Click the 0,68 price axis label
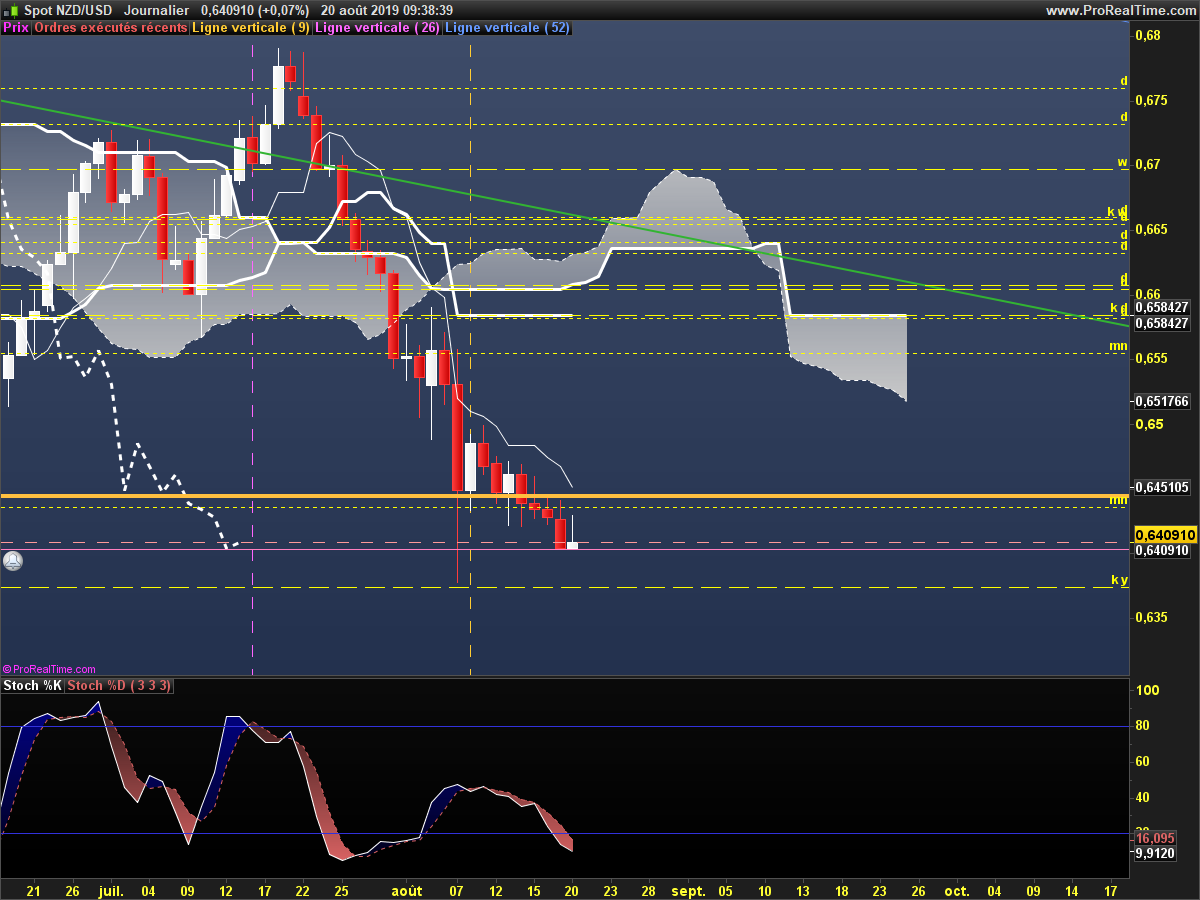This screenshot has height=900, width=1200. click(1147, 36)
